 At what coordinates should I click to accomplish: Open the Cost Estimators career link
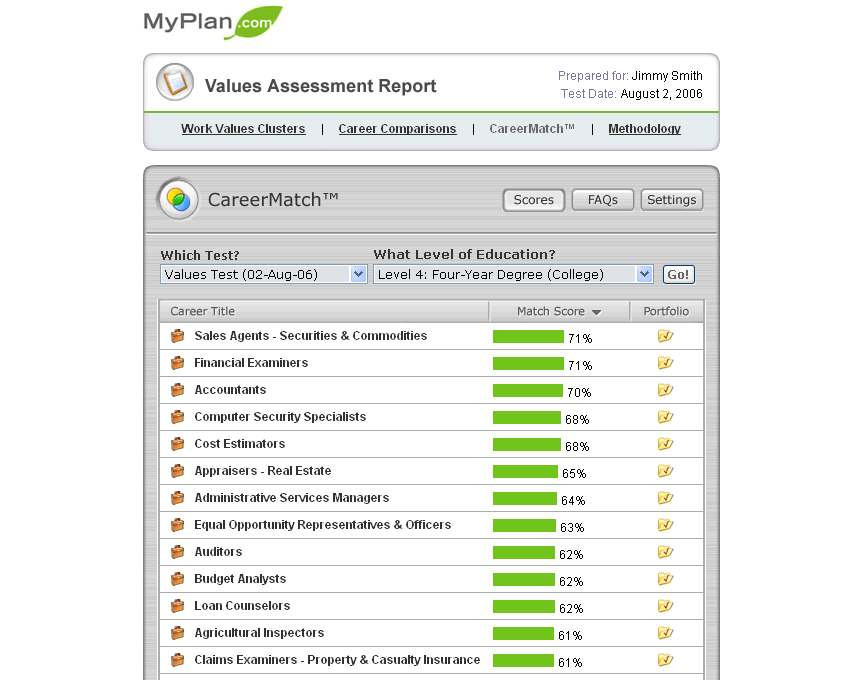240,444
